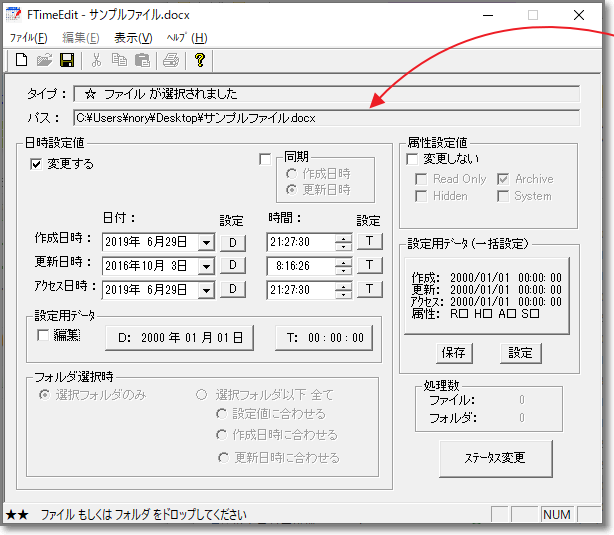Click the Cut scissors toolbar icon
The width and height of the screenshot is (614, 535).
pos(97,61)
